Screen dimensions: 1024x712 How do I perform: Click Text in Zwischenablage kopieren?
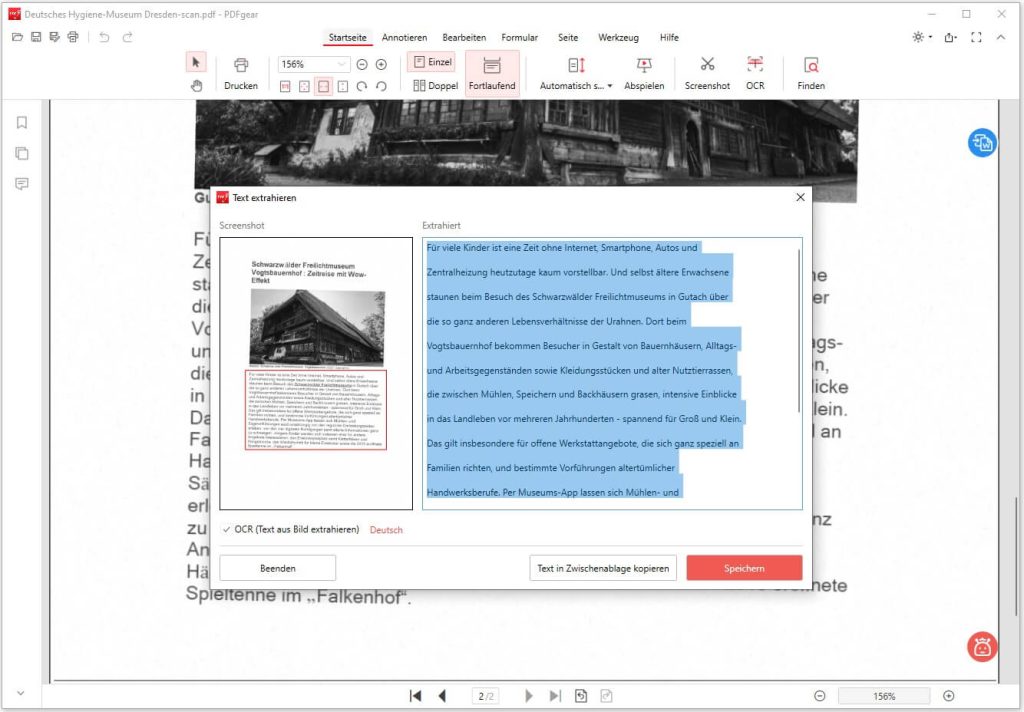point(601,567)
